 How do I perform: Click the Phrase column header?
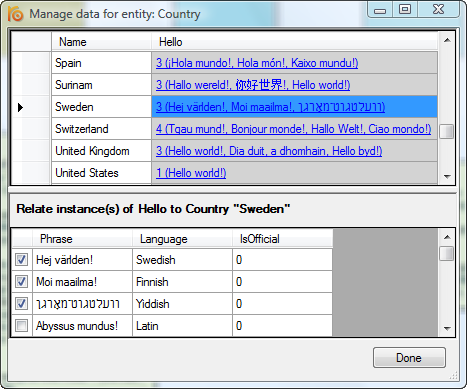click(x=82, y=239)
